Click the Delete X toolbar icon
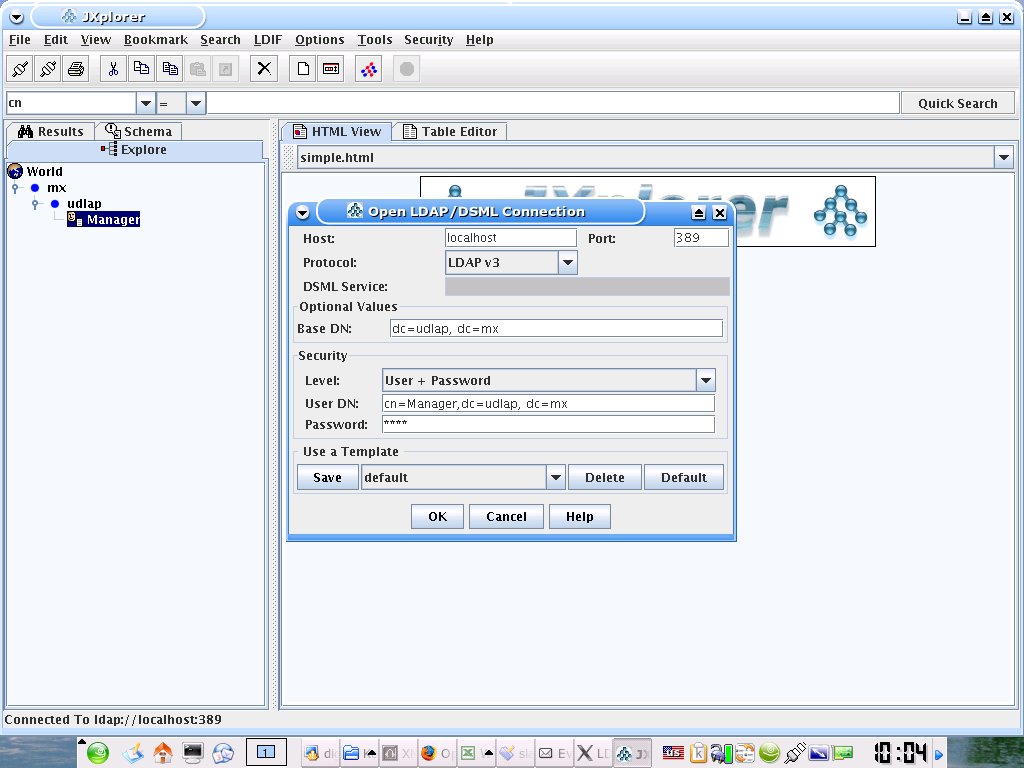 (x=264, y=69)
